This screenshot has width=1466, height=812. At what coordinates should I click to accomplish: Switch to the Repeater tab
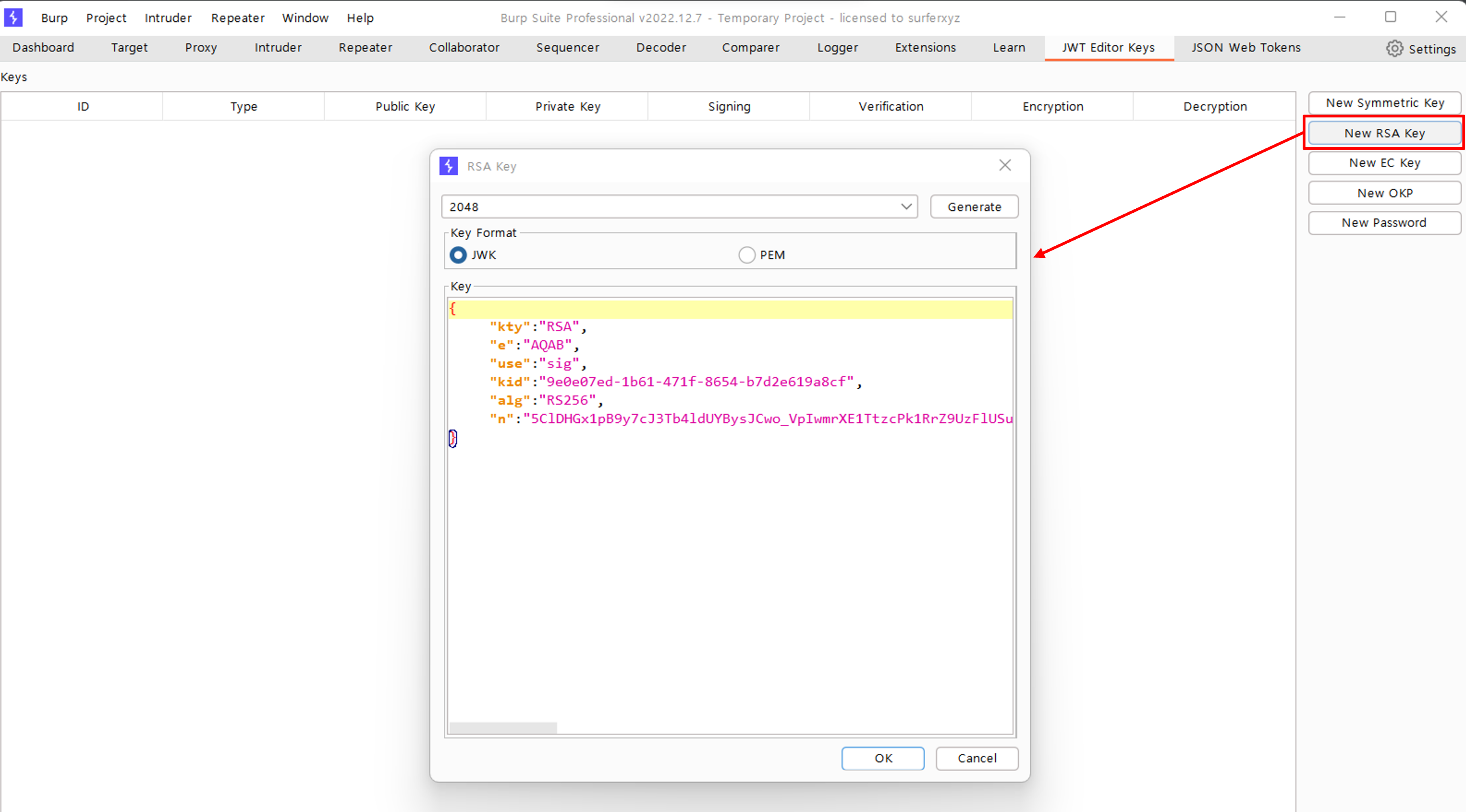[365, 48]
